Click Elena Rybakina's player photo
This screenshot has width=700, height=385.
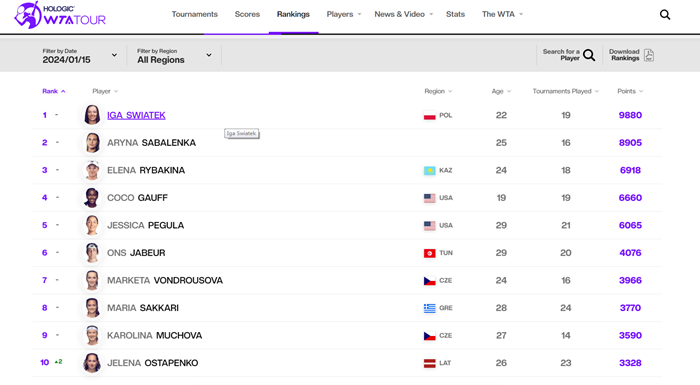click(x=92, y=170)
